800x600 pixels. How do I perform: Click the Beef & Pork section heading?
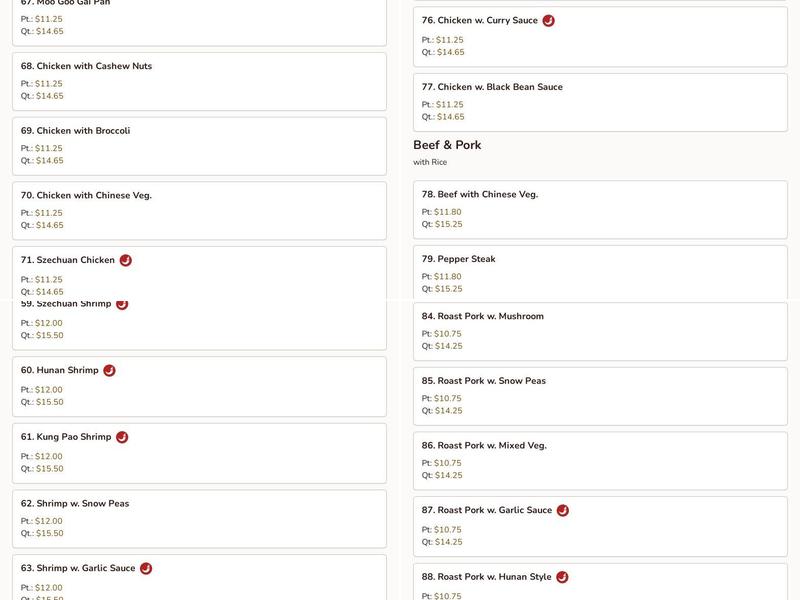point(447,145)
